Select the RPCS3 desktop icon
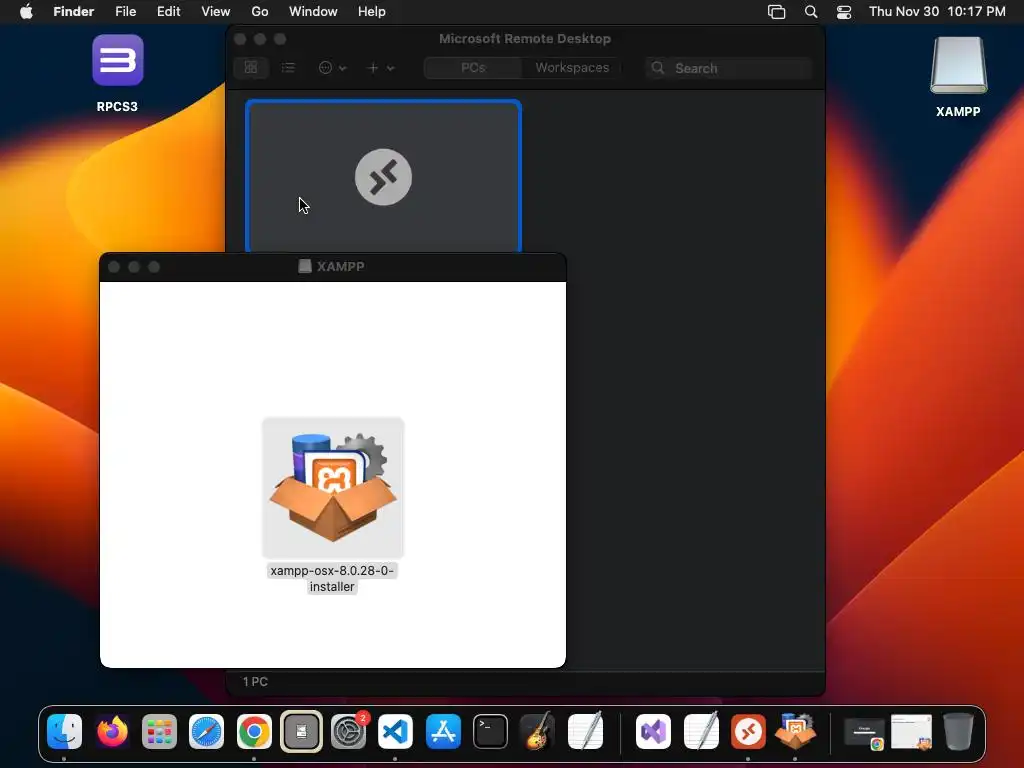Viewport: 1024px width, 768px height. click(x=118, y=60)
